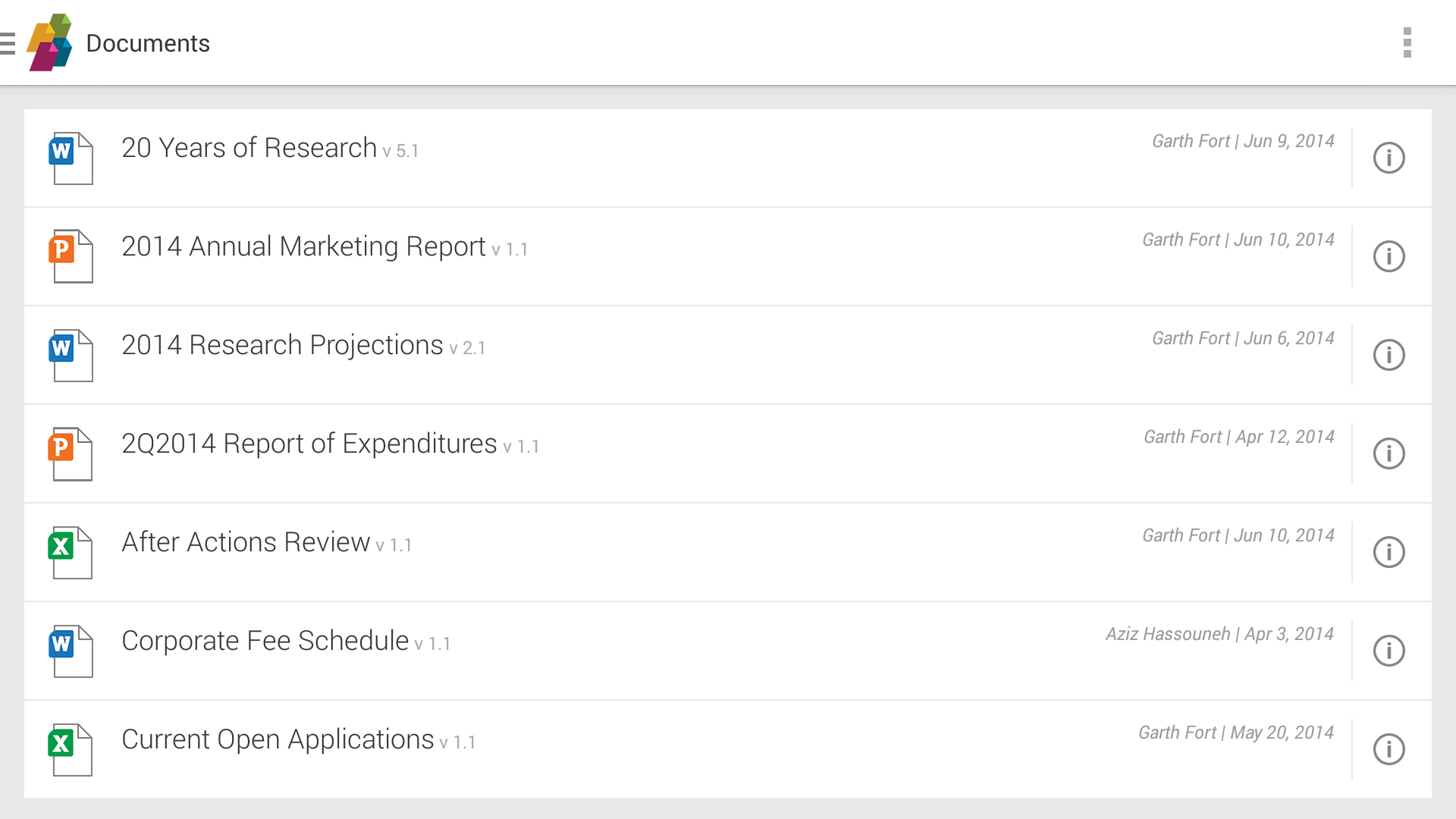Viewport: 1456px width, 819px height.
Task: Open info for Corporate Fee Schedule
Action: (x=1389, y=651)
